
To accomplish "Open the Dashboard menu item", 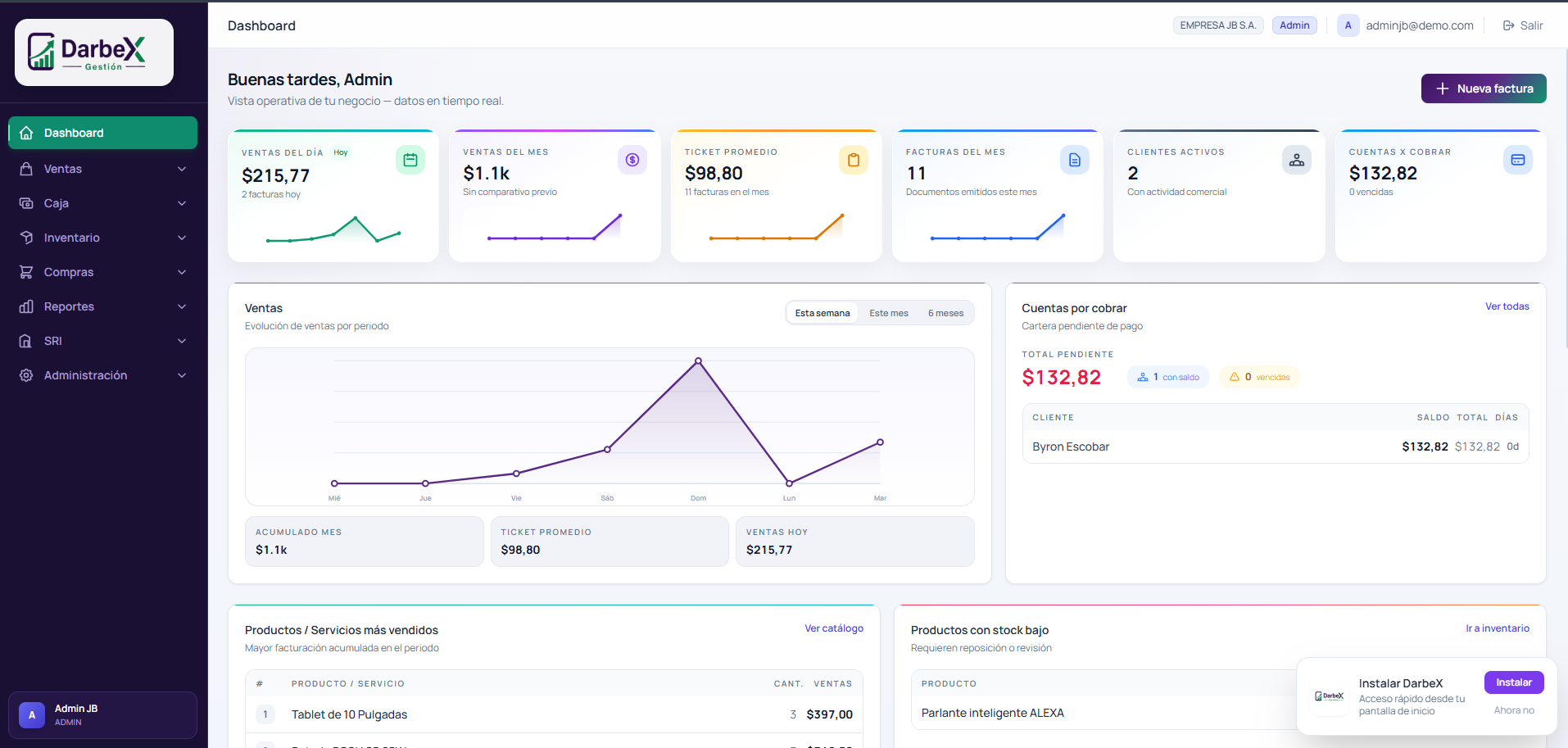I will point(102,133).
